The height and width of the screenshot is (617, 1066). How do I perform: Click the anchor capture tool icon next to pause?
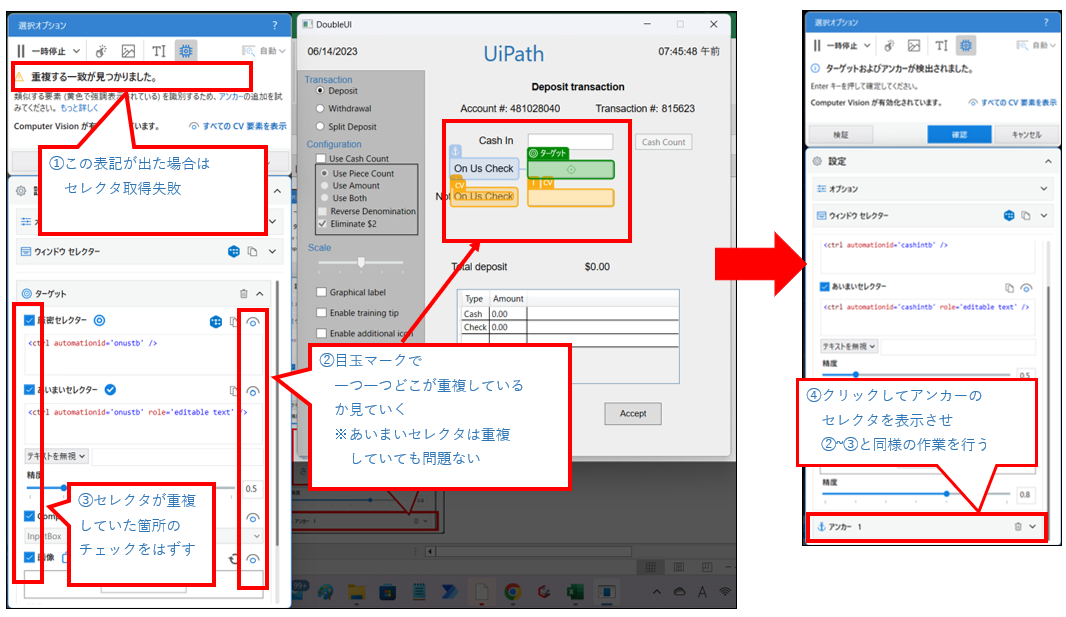pos(100,49)
